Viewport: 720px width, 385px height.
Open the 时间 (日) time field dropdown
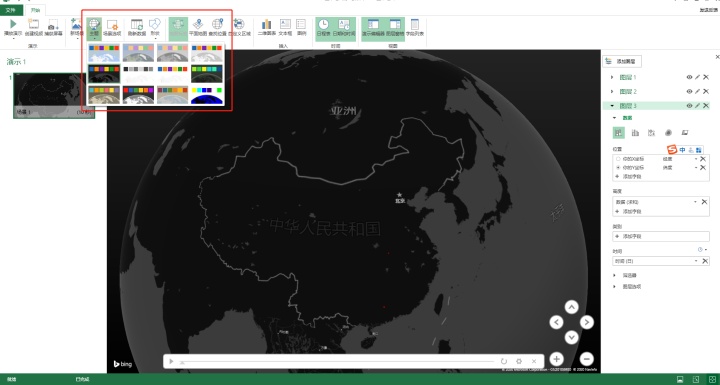[695, 261]
